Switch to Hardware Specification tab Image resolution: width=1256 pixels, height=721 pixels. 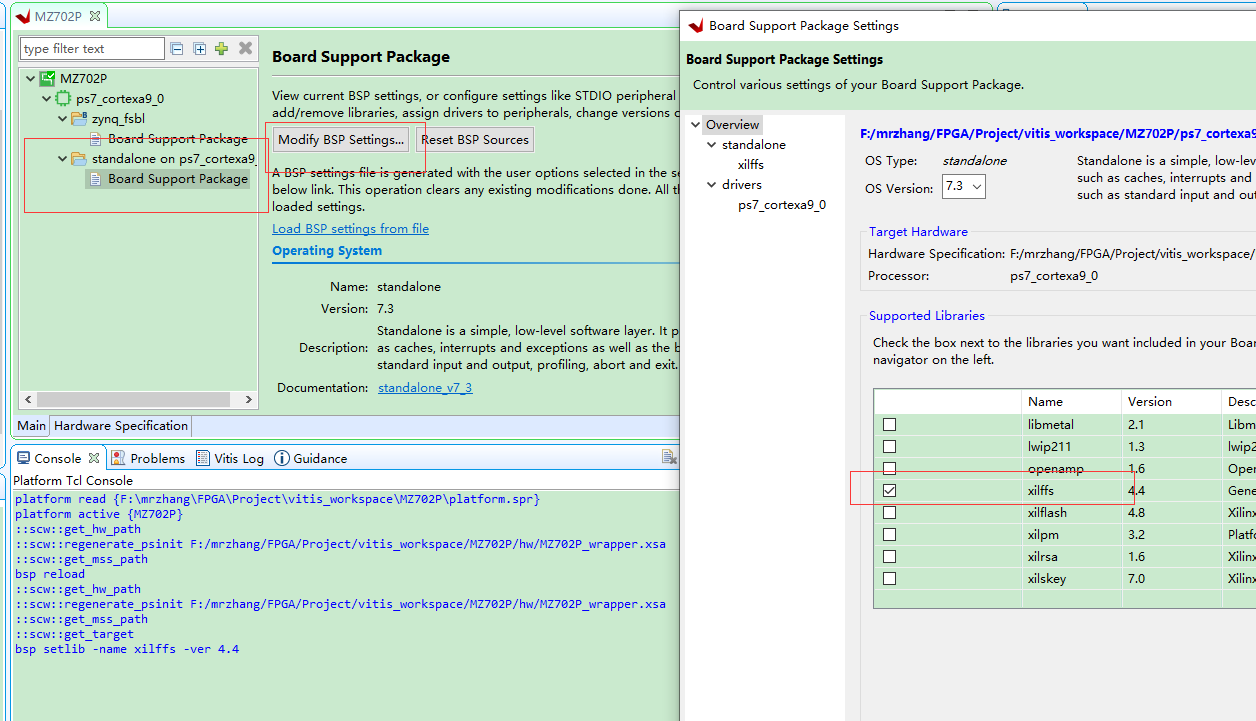pyautogui.click(x=121, y=425)
